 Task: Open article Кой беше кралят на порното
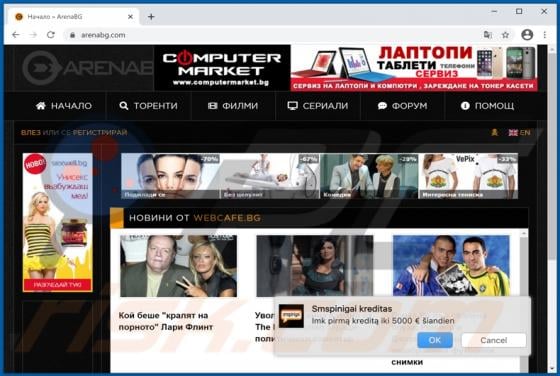point(166,321)
